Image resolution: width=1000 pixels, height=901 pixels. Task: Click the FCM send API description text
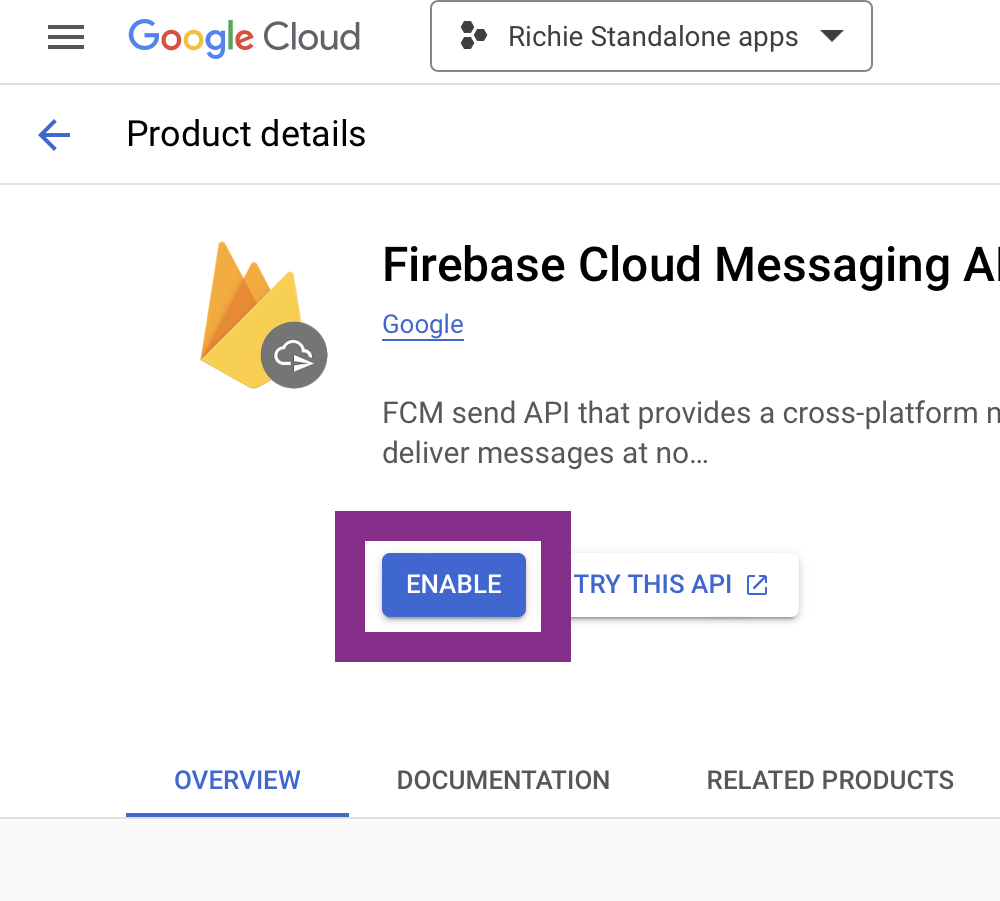point(690,432)
